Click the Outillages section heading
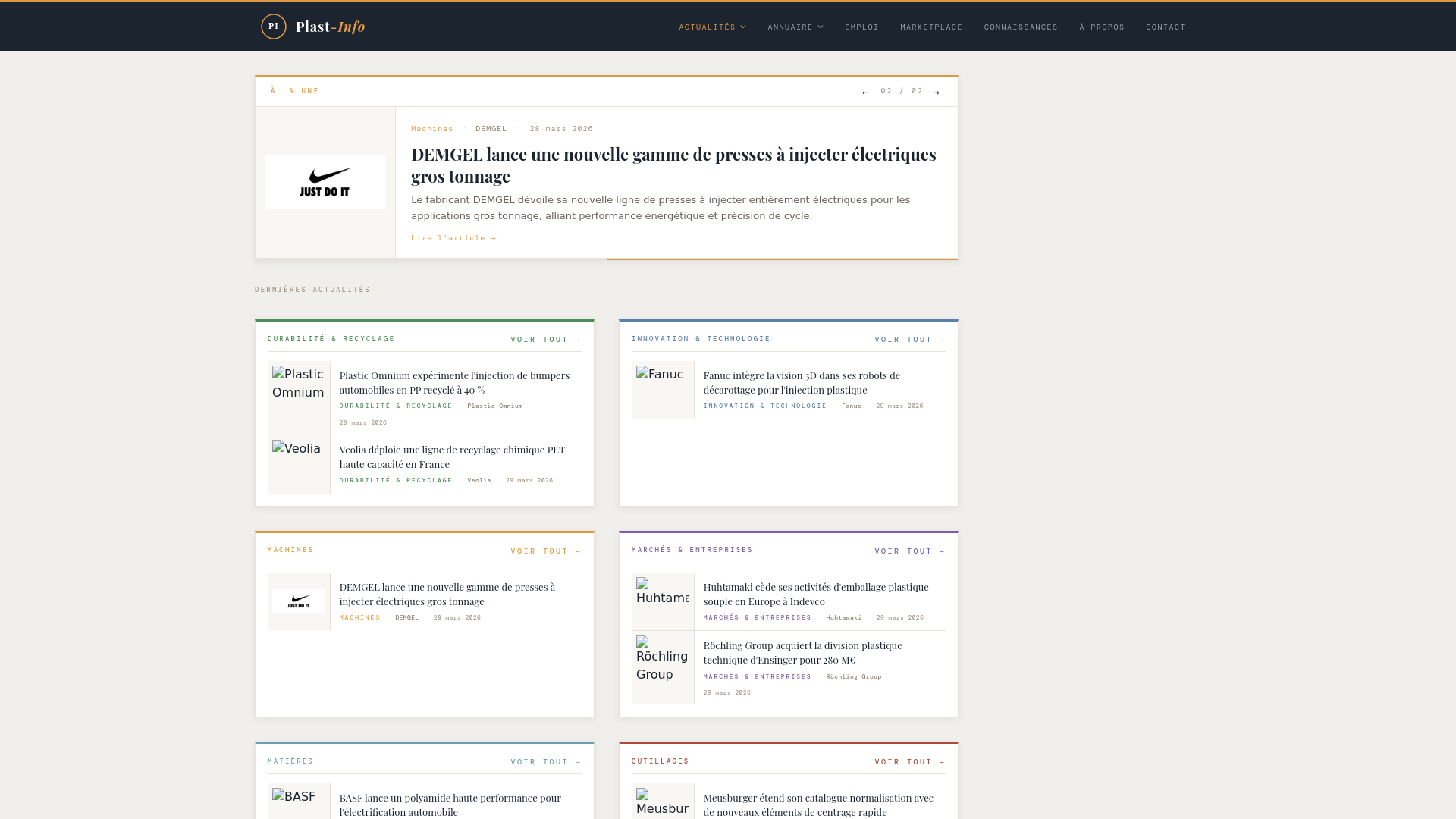Screen dimensions: 1456x819 (x=660, y=761)
